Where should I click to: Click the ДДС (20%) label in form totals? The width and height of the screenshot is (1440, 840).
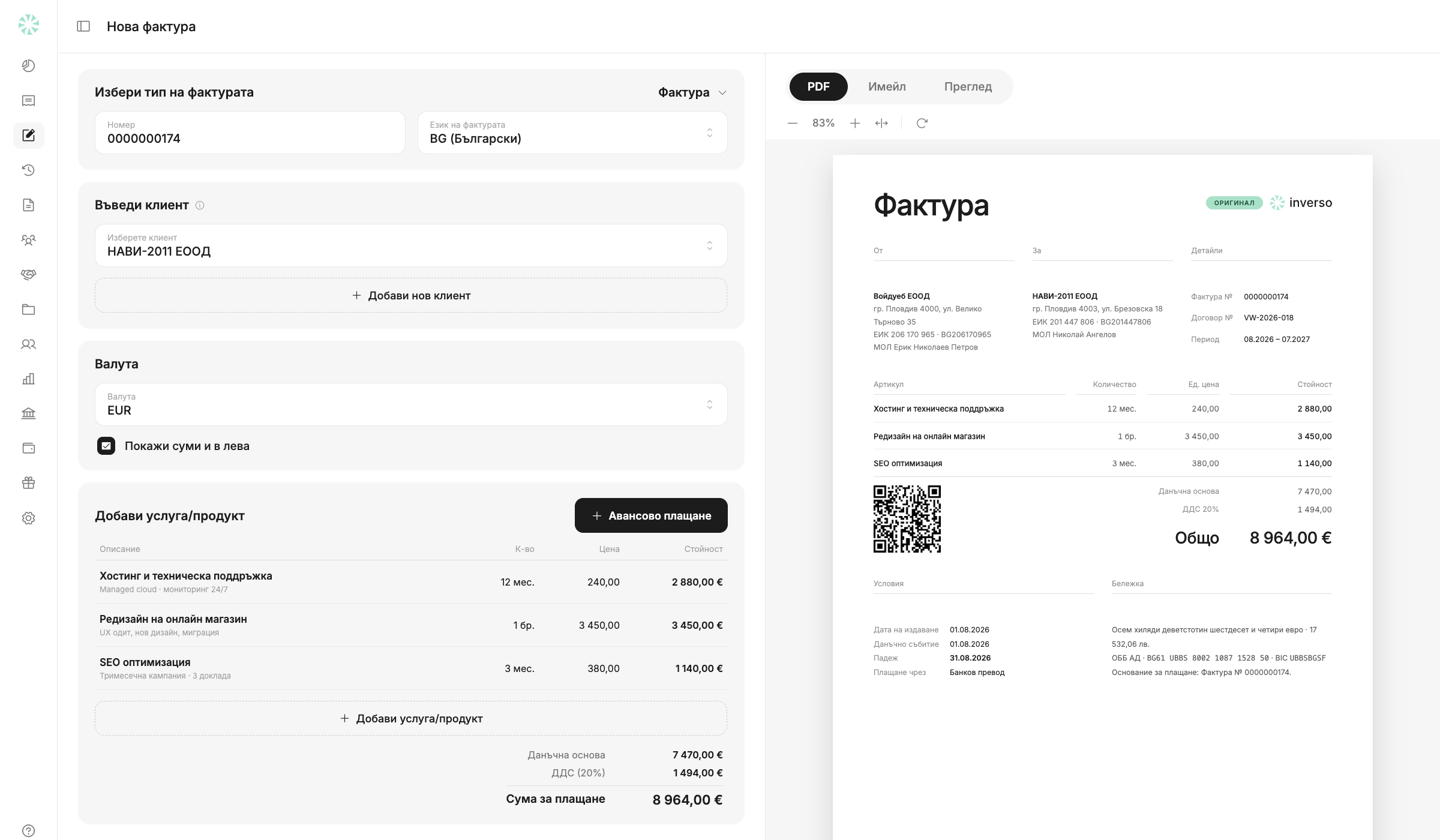[x=578, y=773]
